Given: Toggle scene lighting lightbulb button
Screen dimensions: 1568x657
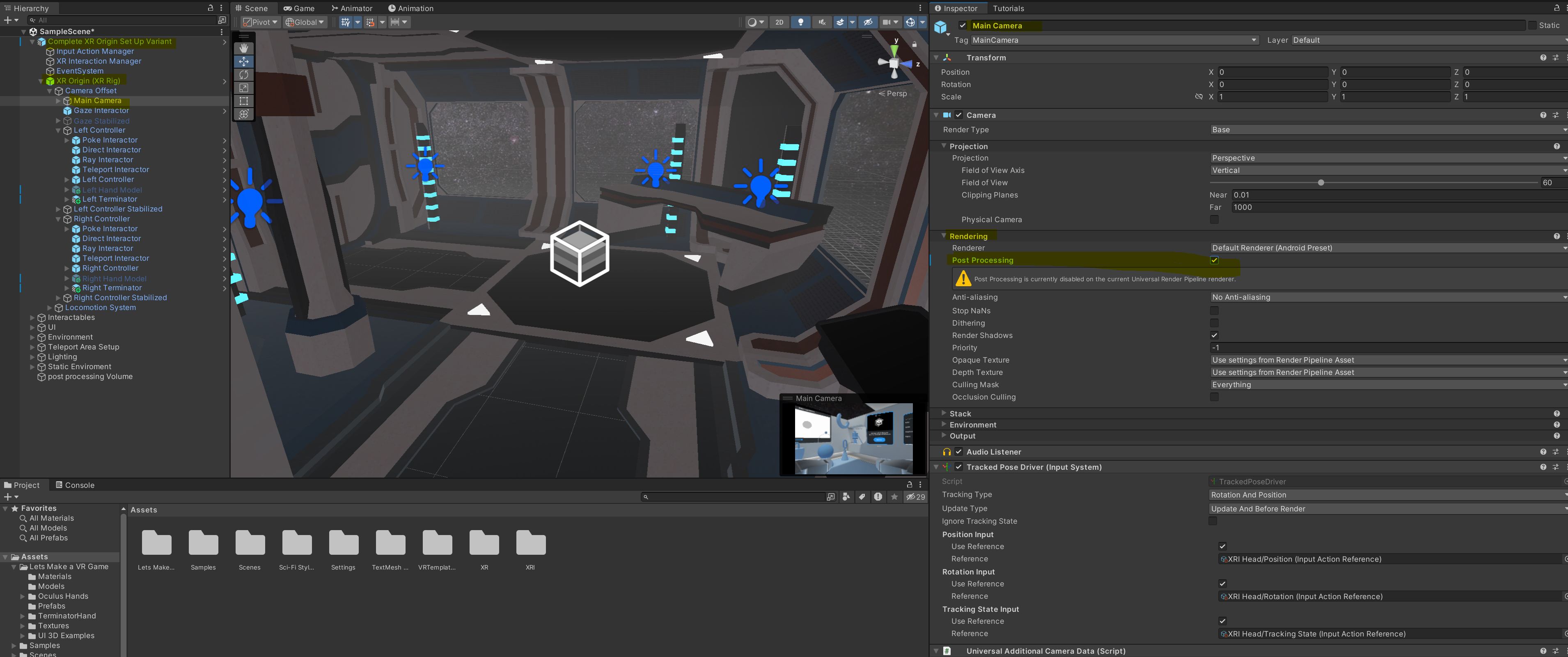Looking at the screenshot, I should [x=800, y=22].
